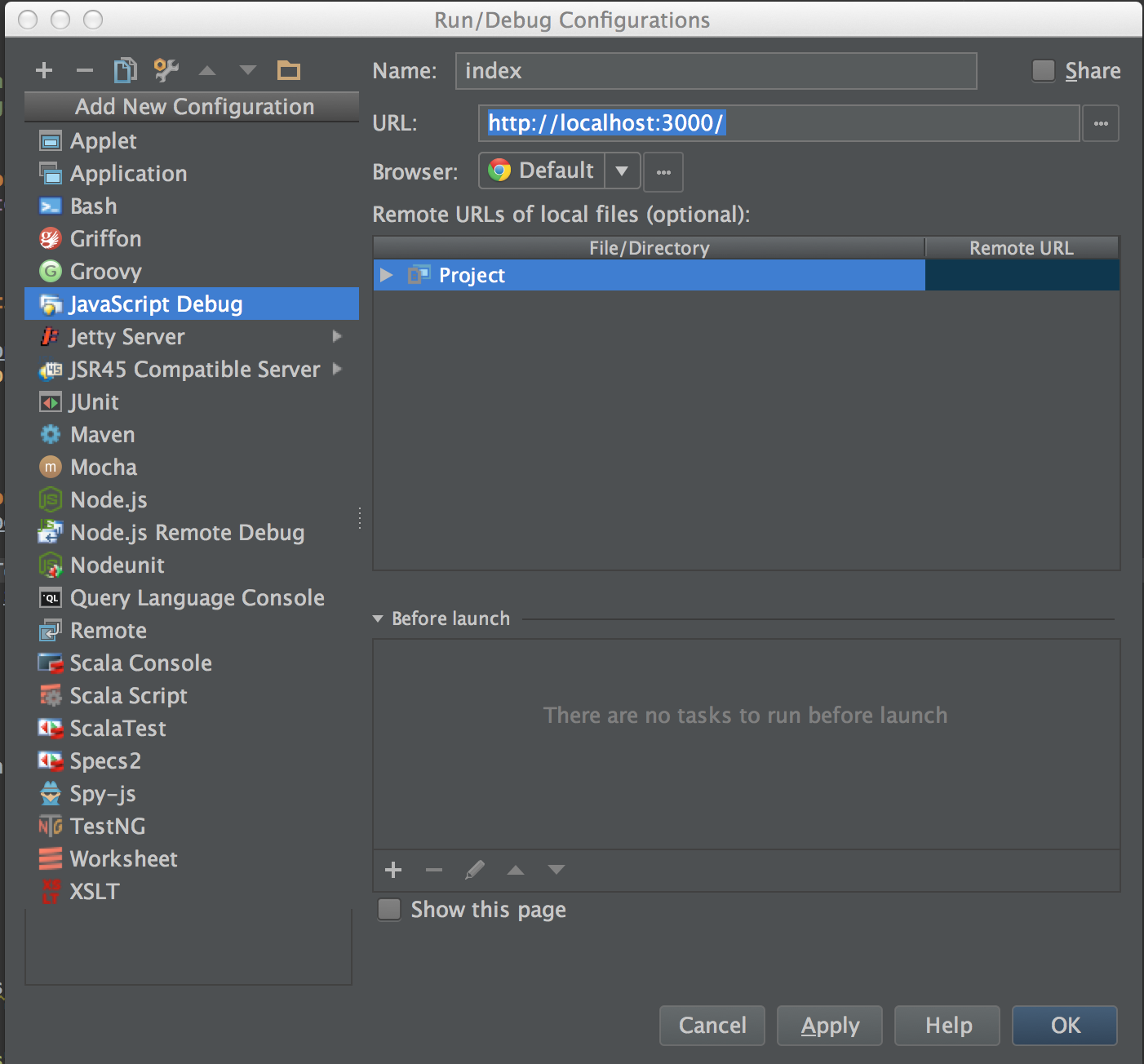Click the before launch edit pencil icon
The height and width of the screenshot is (1064, 1144).
click(475, 870)
